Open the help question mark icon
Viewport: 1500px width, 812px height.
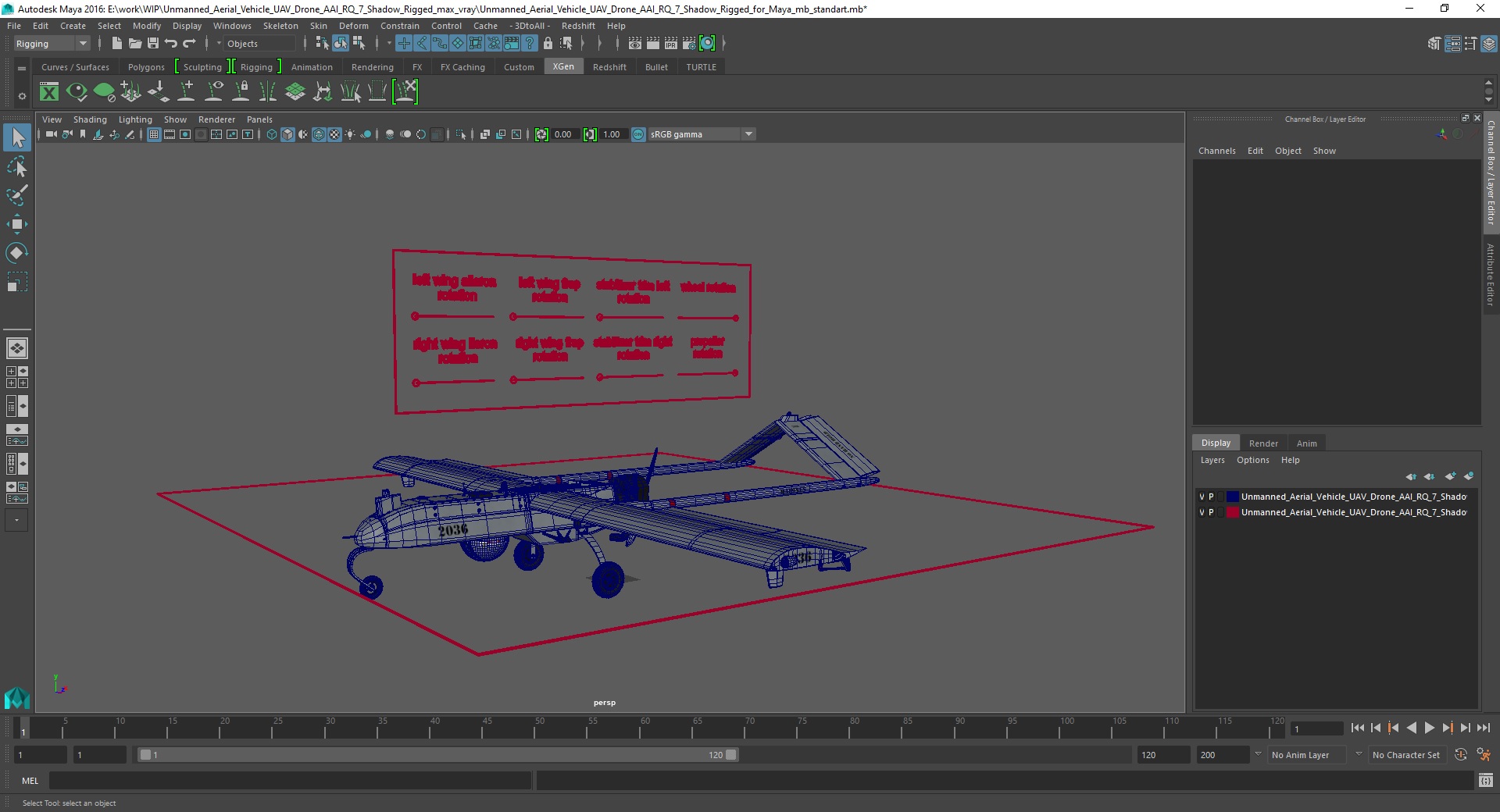point(530,44)
